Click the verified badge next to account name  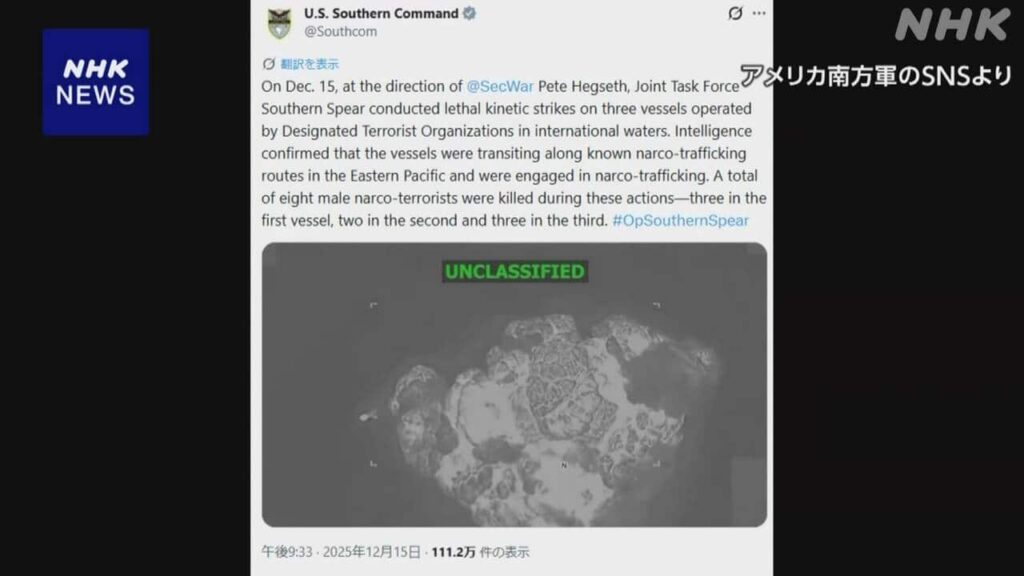tap(469, 13)
